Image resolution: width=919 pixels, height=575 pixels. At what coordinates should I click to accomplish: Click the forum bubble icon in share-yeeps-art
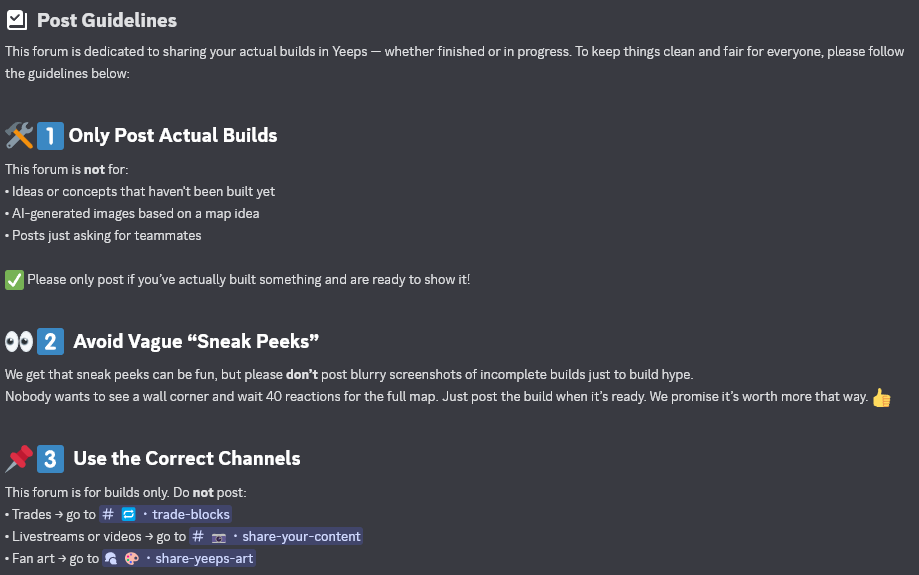(111, 559)
